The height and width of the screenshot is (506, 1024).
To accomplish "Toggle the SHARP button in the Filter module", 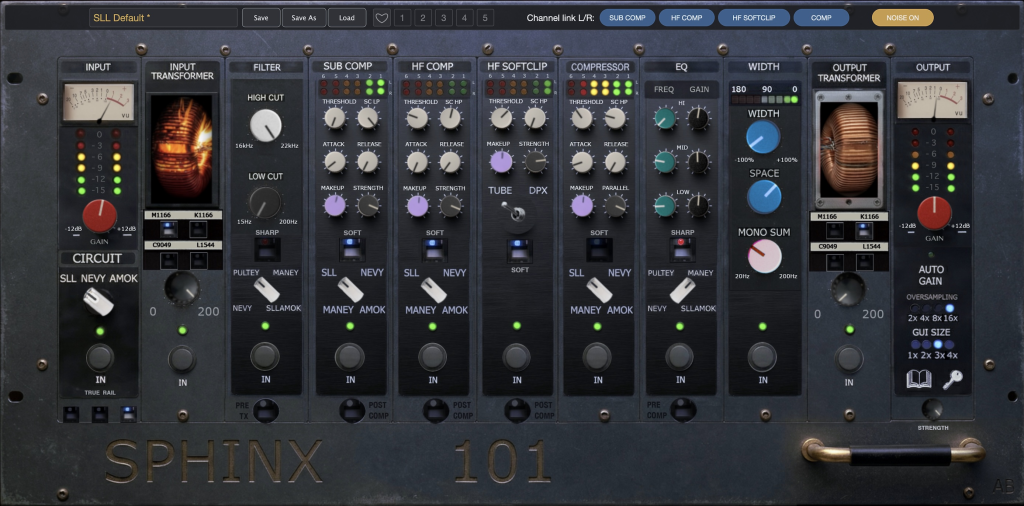I will [266, 248].
